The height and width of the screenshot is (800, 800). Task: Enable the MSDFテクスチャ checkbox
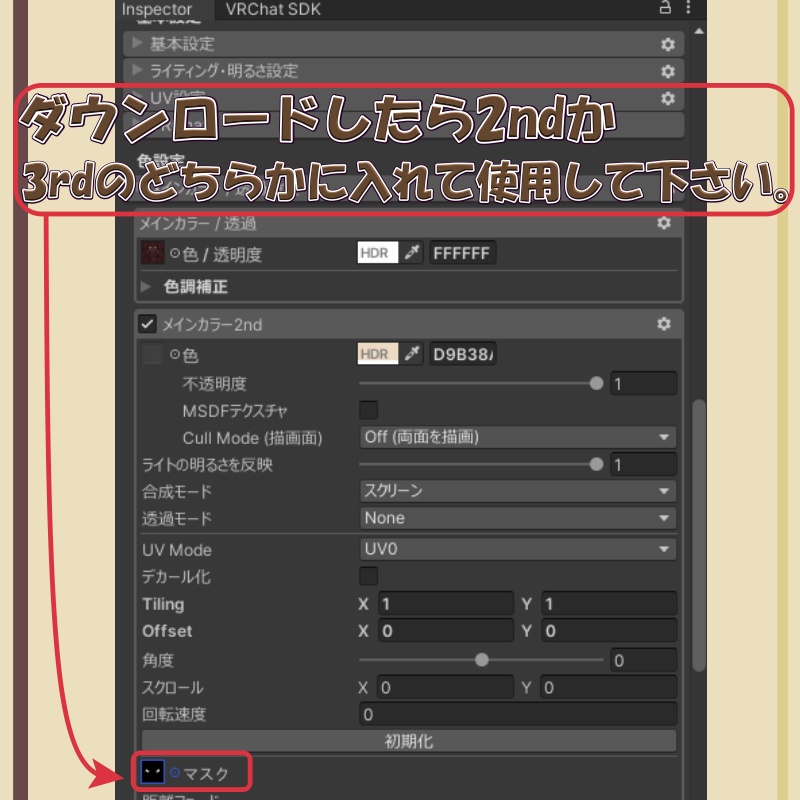(368, 409)
